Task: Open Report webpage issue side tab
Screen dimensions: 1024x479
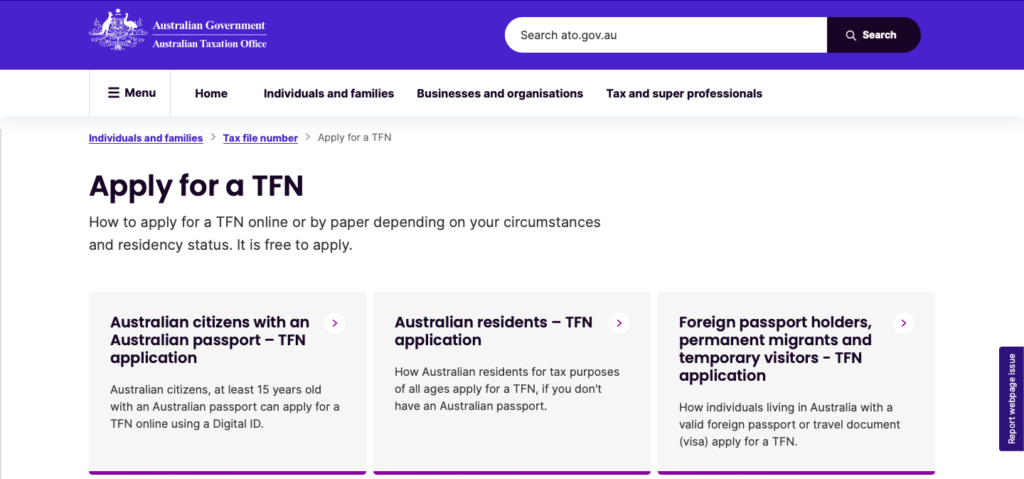Action: coord(1012,399)
